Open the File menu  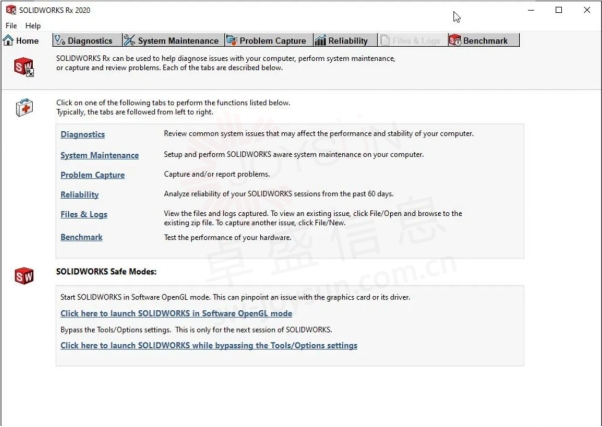[11, 26]
